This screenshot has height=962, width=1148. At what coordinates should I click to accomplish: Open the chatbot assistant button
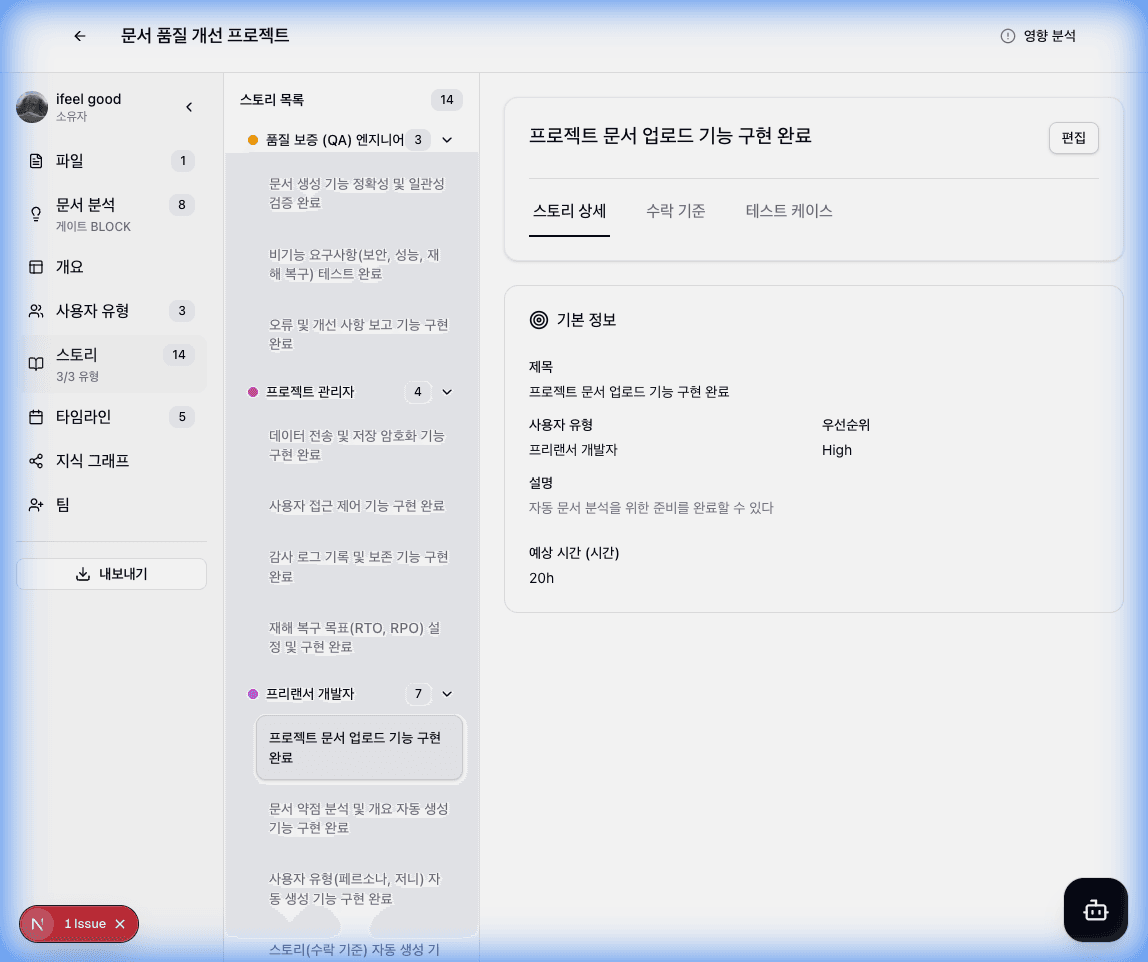click(x=1095, y=910)
